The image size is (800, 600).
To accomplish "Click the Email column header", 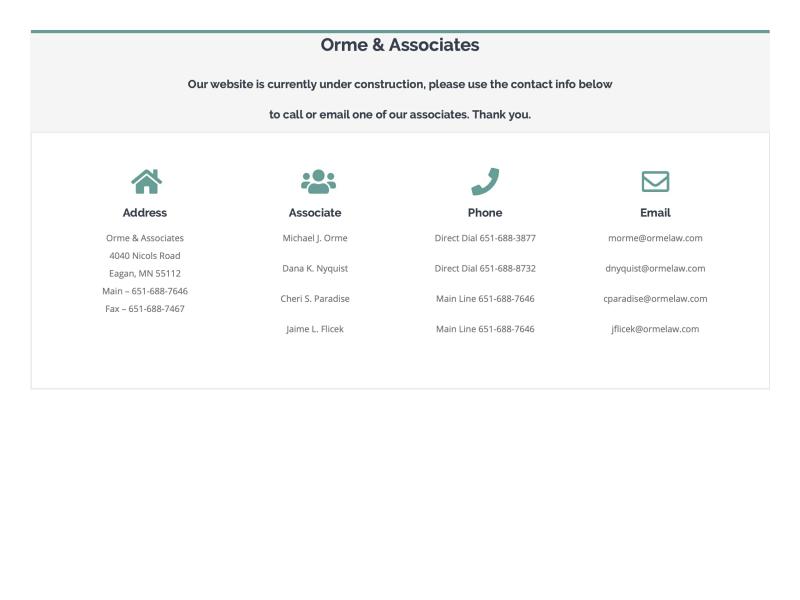I will [x=655, y=212].
